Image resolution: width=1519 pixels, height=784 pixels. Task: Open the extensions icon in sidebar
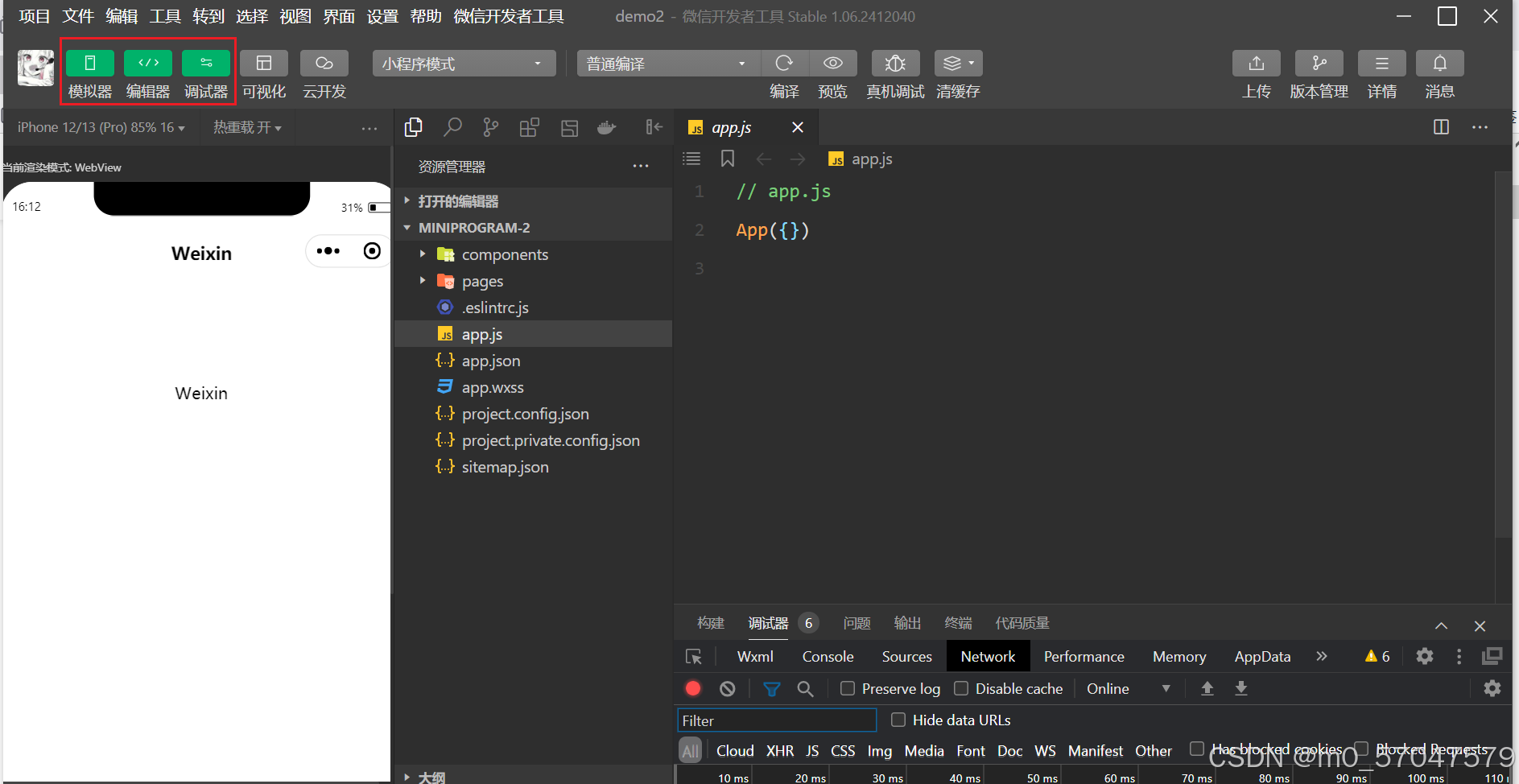[x=529, y=127]
